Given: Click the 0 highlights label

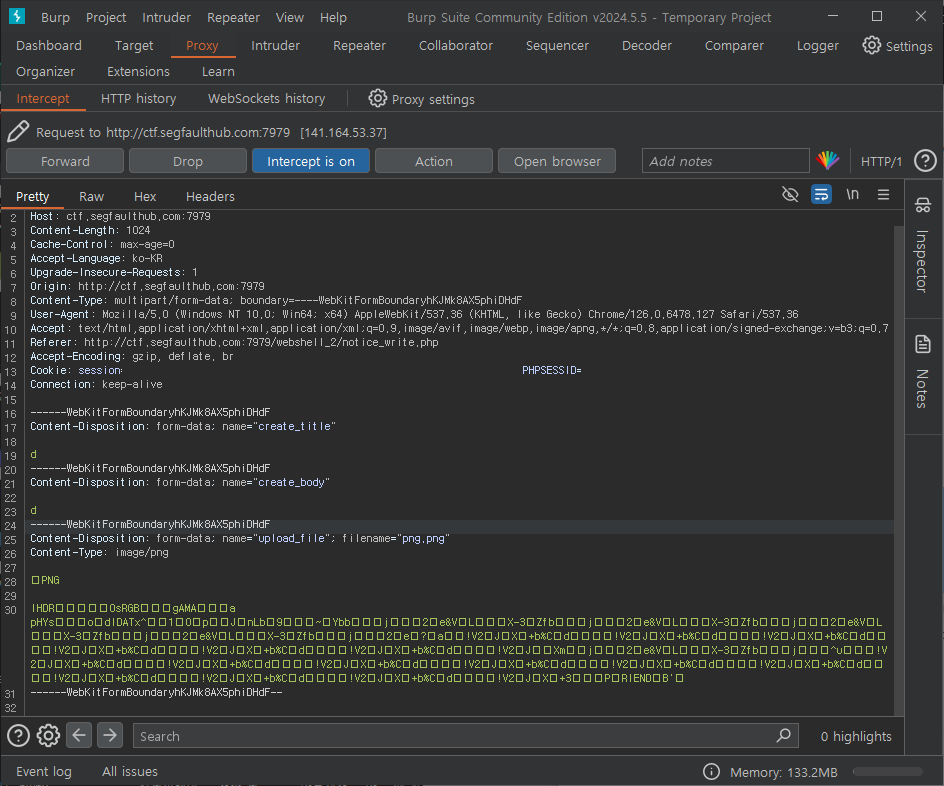Looking at the screenshot, I should (856, 736).
